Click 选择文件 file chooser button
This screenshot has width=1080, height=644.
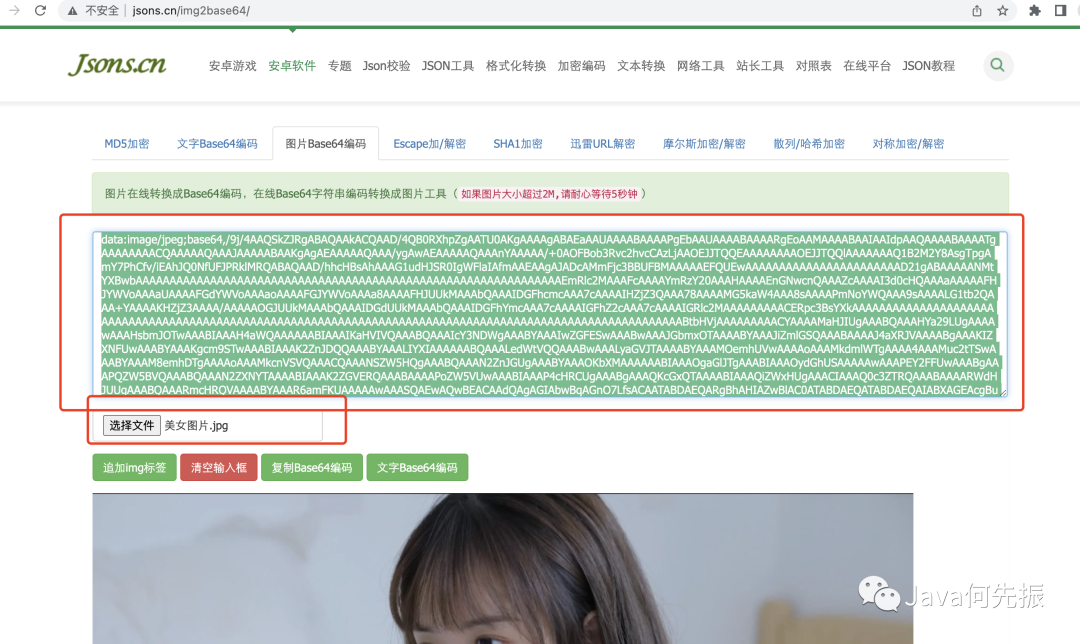(132, 426)
